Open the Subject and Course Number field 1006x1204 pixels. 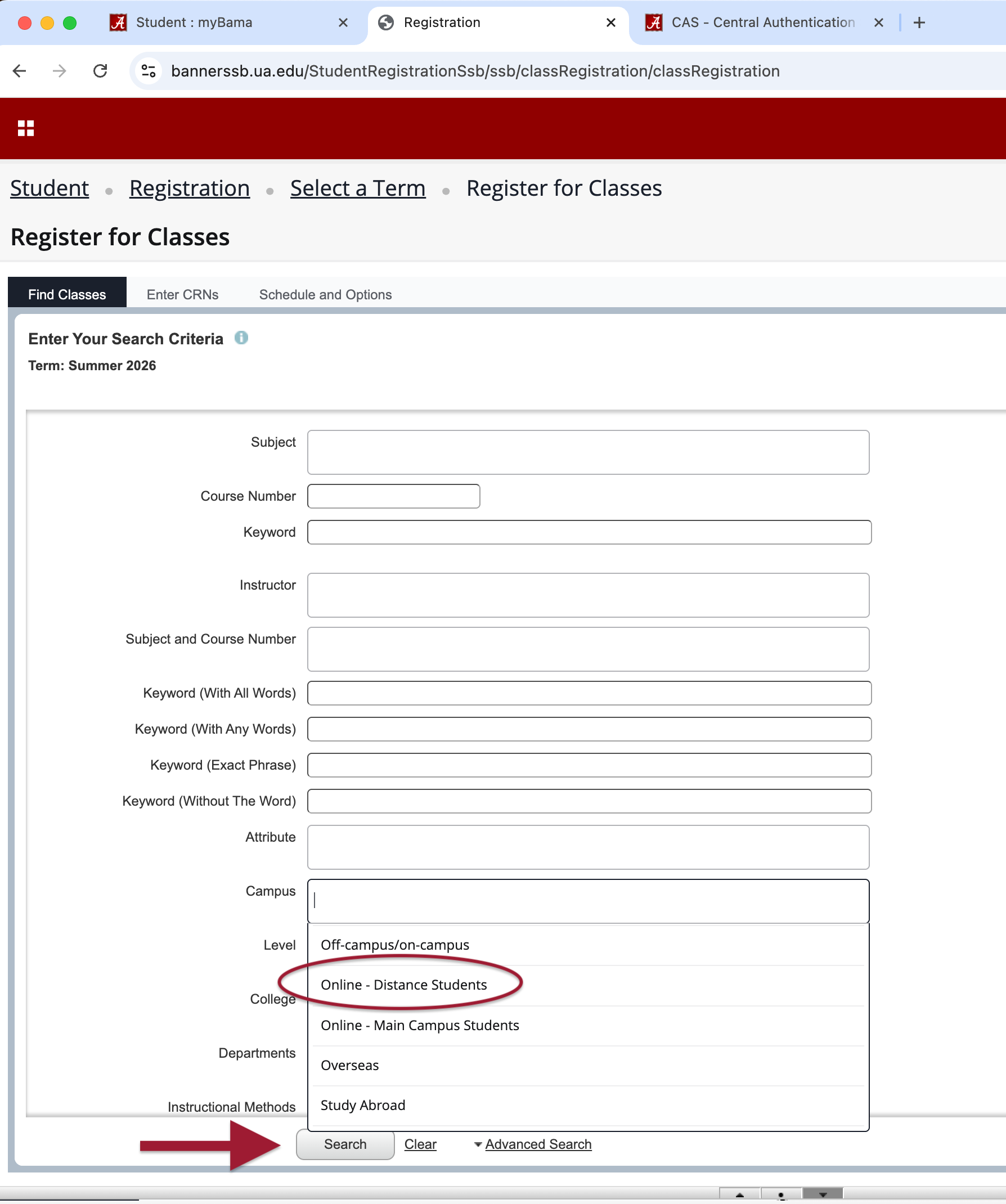click(x=588, y=650)
